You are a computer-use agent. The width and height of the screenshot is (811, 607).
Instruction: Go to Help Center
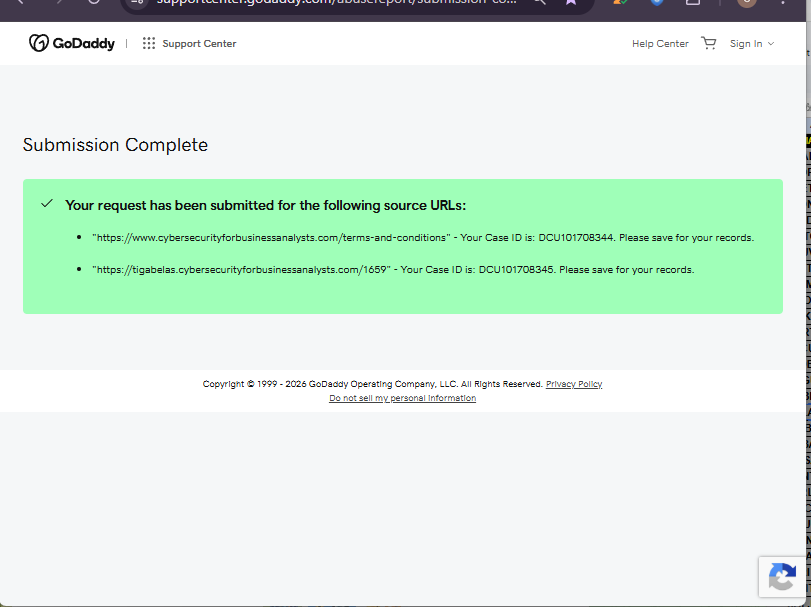coord(660,44)
